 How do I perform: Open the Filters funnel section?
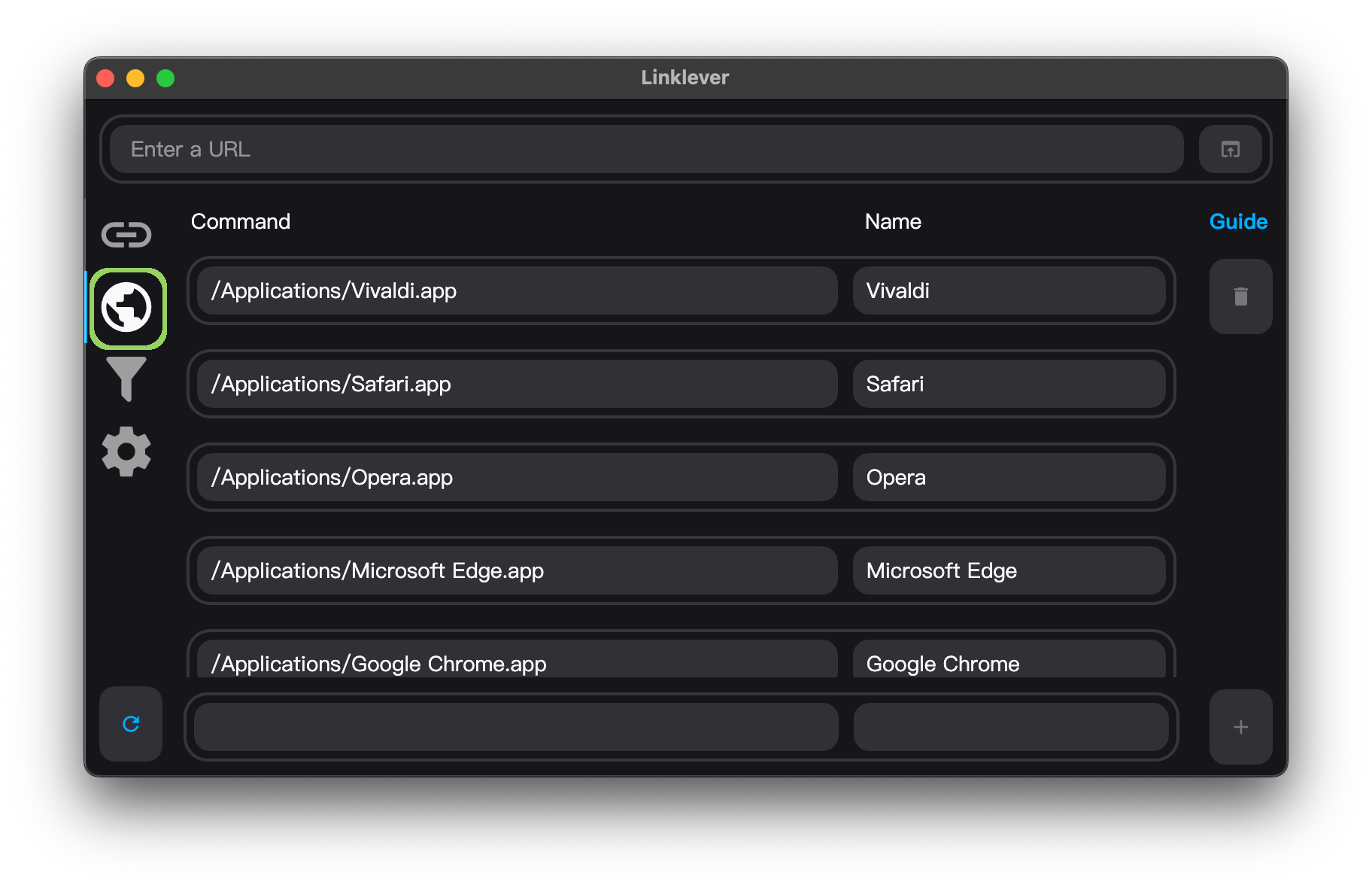(126, 379)
